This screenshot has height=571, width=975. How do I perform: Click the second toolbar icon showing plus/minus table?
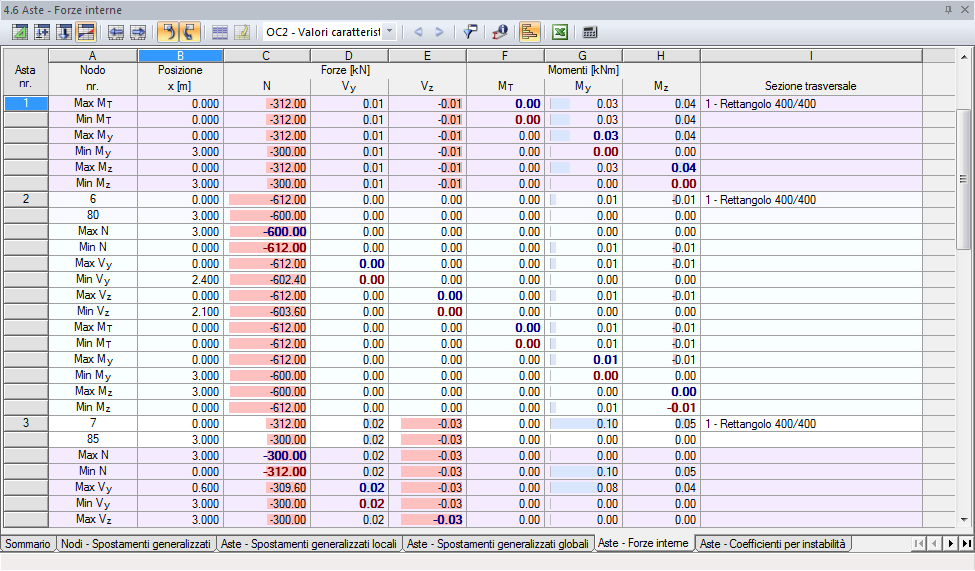click(42, 32)
